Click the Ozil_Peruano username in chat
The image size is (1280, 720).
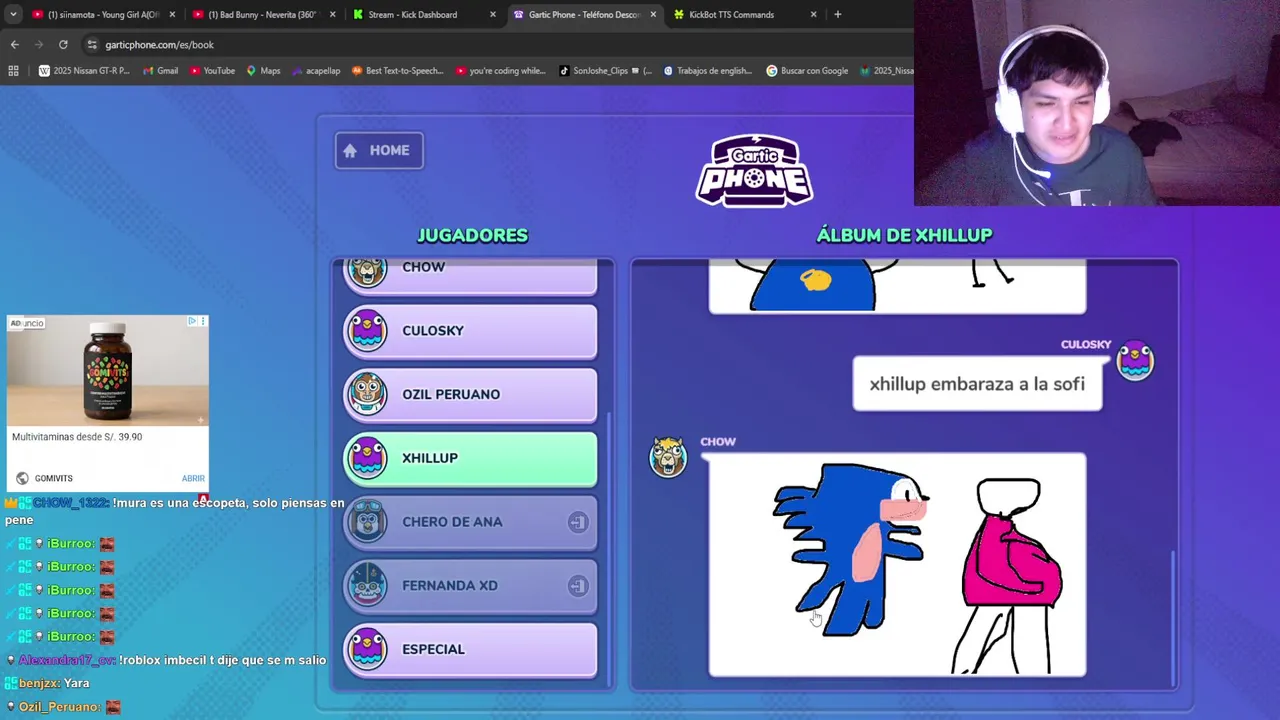pos(58,707)
